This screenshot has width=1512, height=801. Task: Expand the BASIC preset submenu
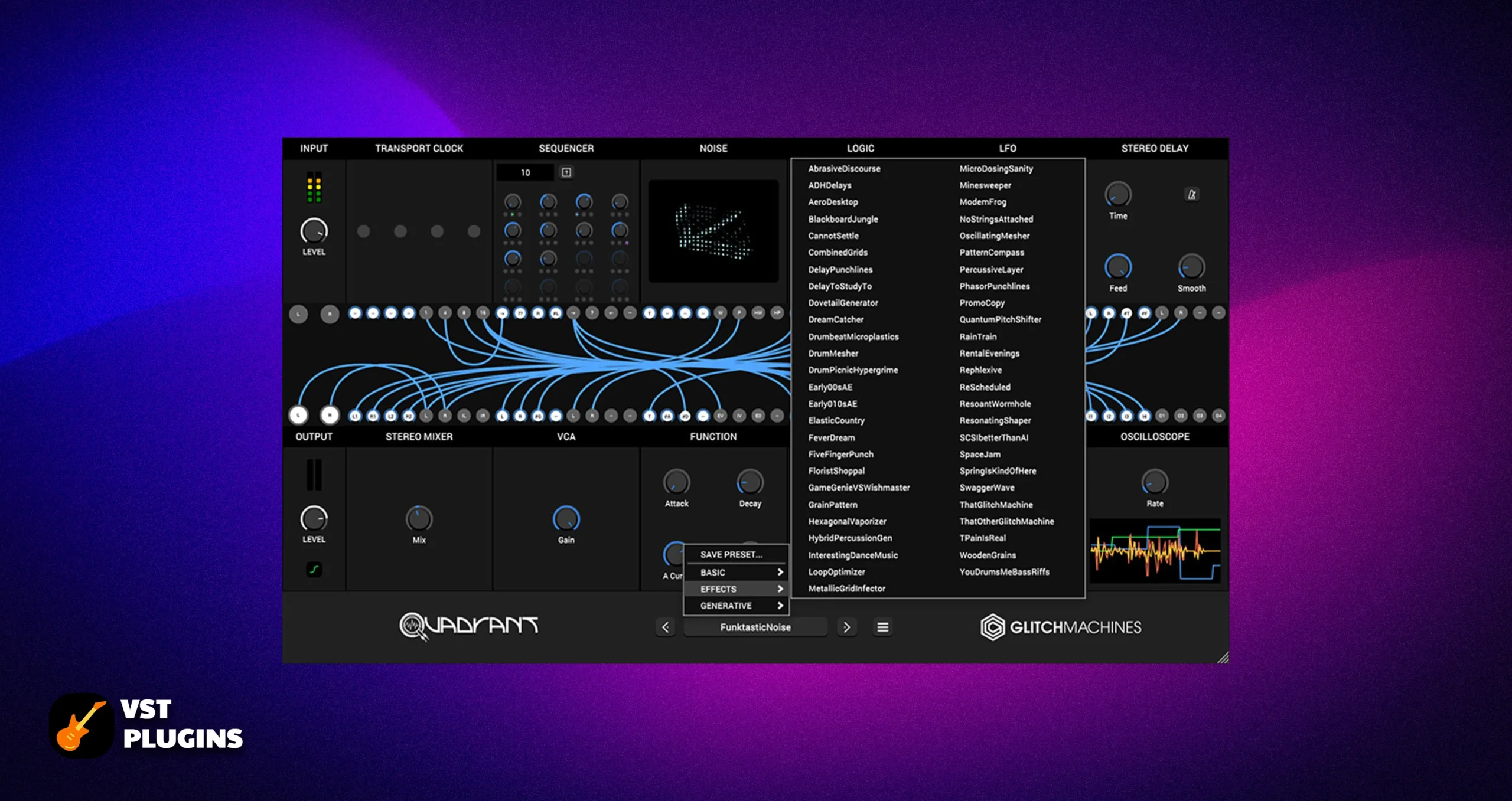click(x=737, y=573)
